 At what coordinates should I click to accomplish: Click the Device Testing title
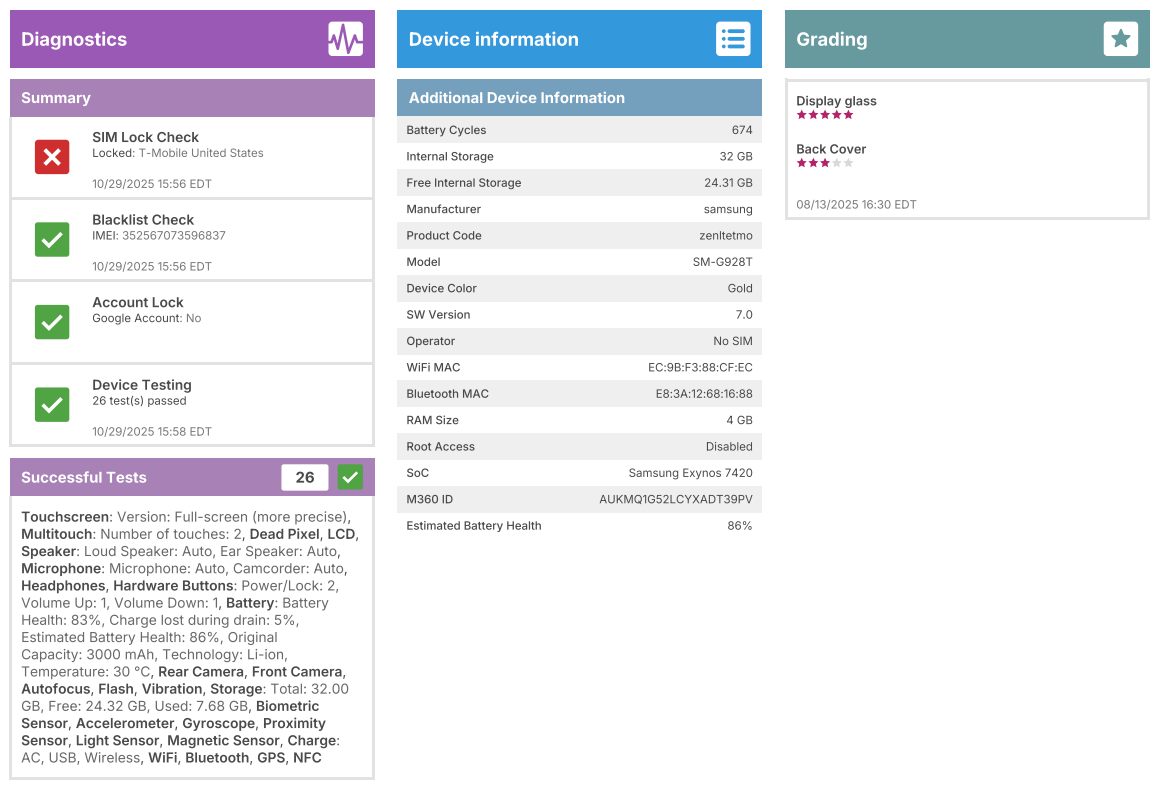point(142,385)
